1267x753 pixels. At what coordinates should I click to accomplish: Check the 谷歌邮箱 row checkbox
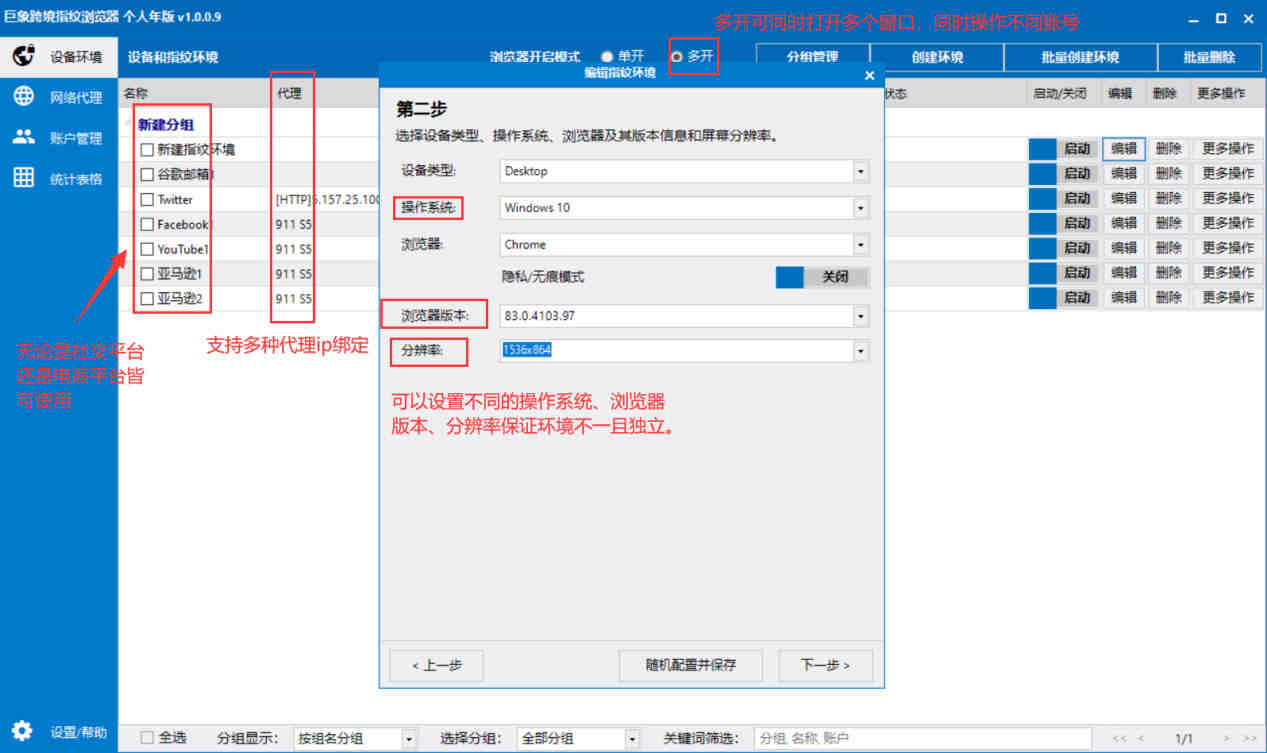coord(147,175)
